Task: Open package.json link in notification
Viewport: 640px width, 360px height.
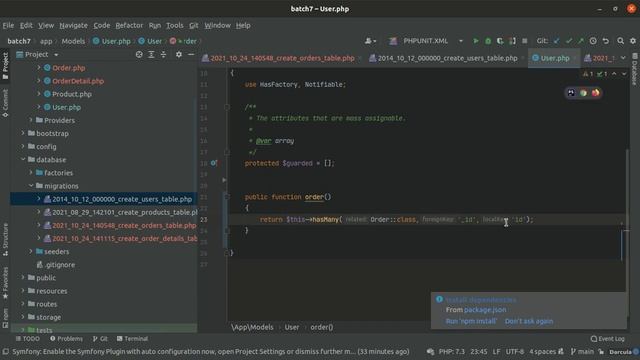Action: pos(485,310)
